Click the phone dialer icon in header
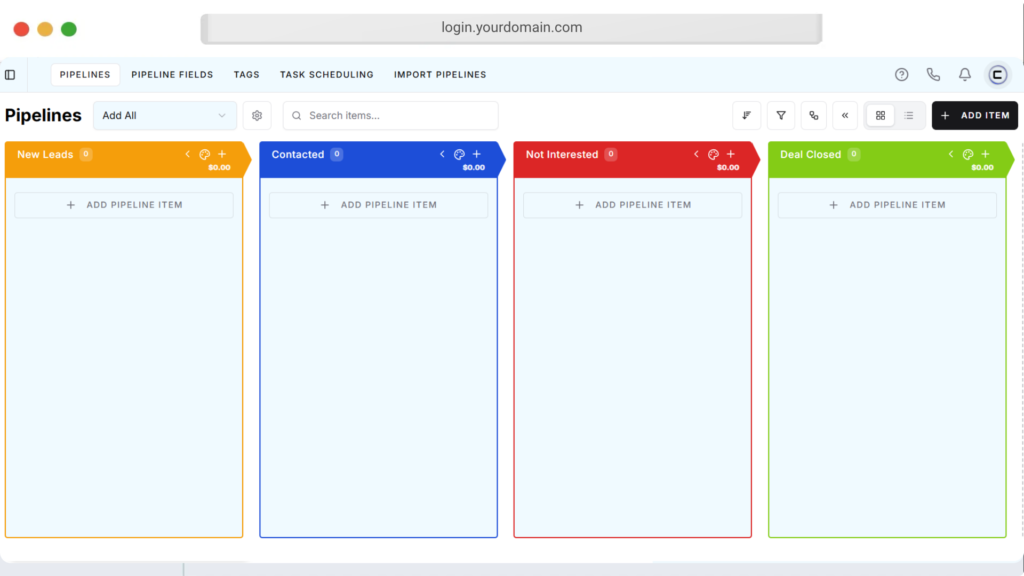 pyautogui.click(x=933, y=75)
